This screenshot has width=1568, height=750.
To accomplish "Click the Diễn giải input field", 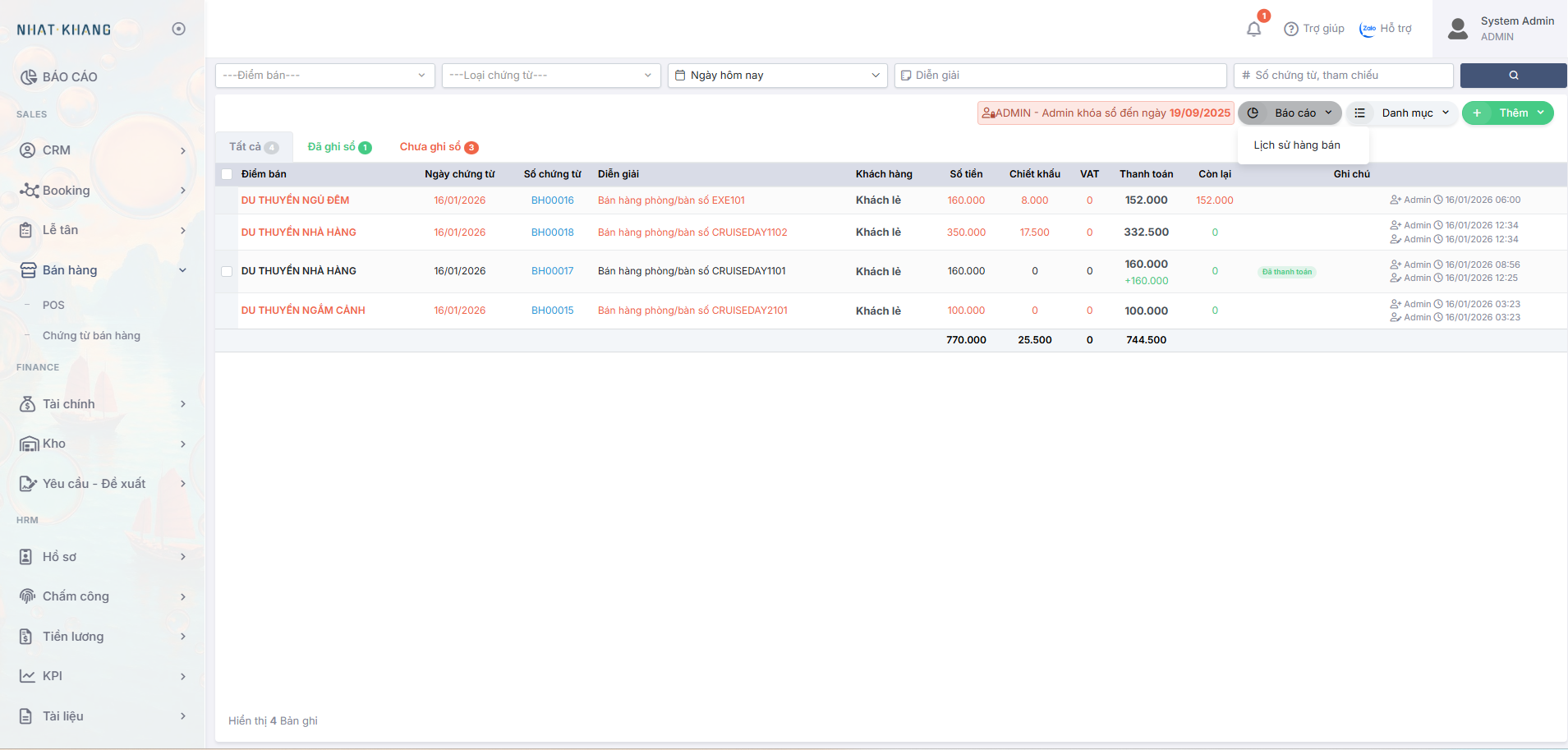I will click(1060, 76).
